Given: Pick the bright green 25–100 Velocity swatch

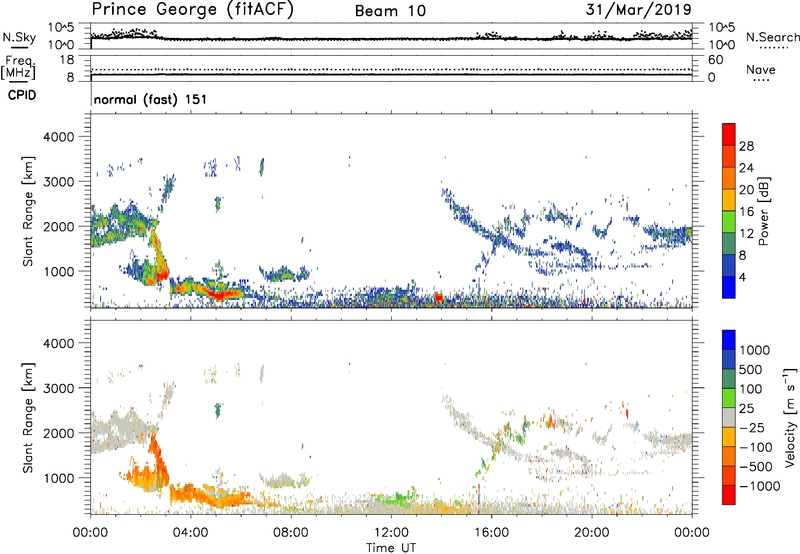Looking at the screenshot, I should tap(729, 398).
